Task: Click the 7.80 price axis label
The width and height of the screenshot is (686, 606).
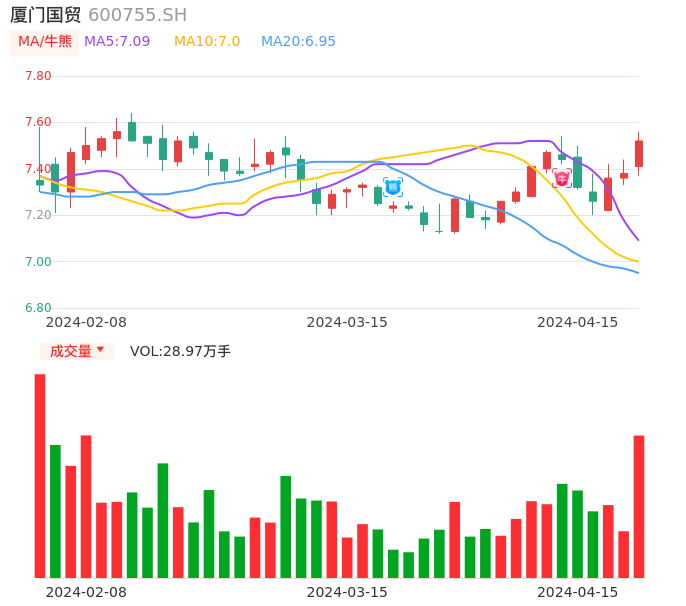Action: [38, 76]
